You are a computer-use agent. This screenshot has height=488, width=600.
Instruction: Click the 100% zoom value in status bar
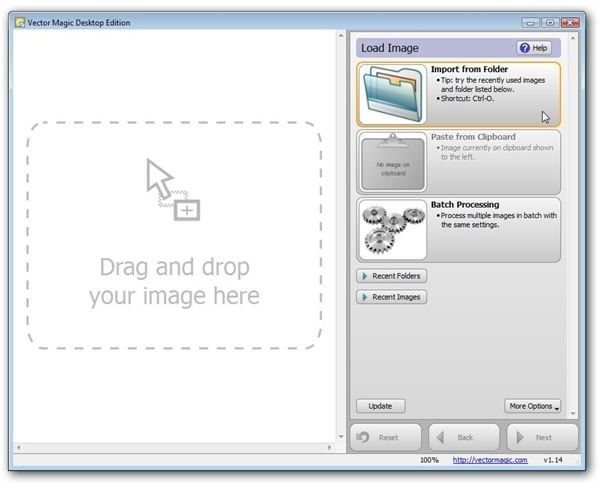[x=429, y=460]
